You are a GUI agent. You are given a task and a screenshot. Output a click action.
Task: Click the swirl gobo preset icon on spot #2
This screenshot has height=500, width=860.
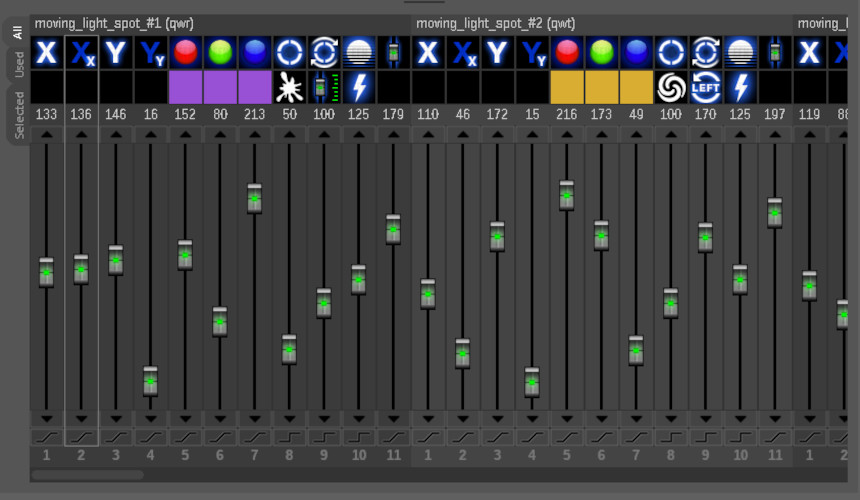pyautogui.click(x=670, y=87)
